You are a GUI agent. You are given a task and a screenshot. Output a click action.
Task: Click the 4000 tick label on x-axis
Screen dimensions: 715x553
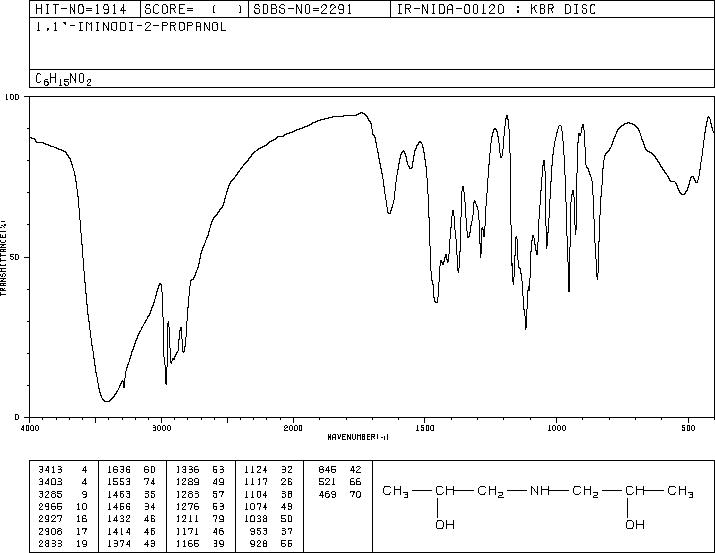tap(30, 428)
